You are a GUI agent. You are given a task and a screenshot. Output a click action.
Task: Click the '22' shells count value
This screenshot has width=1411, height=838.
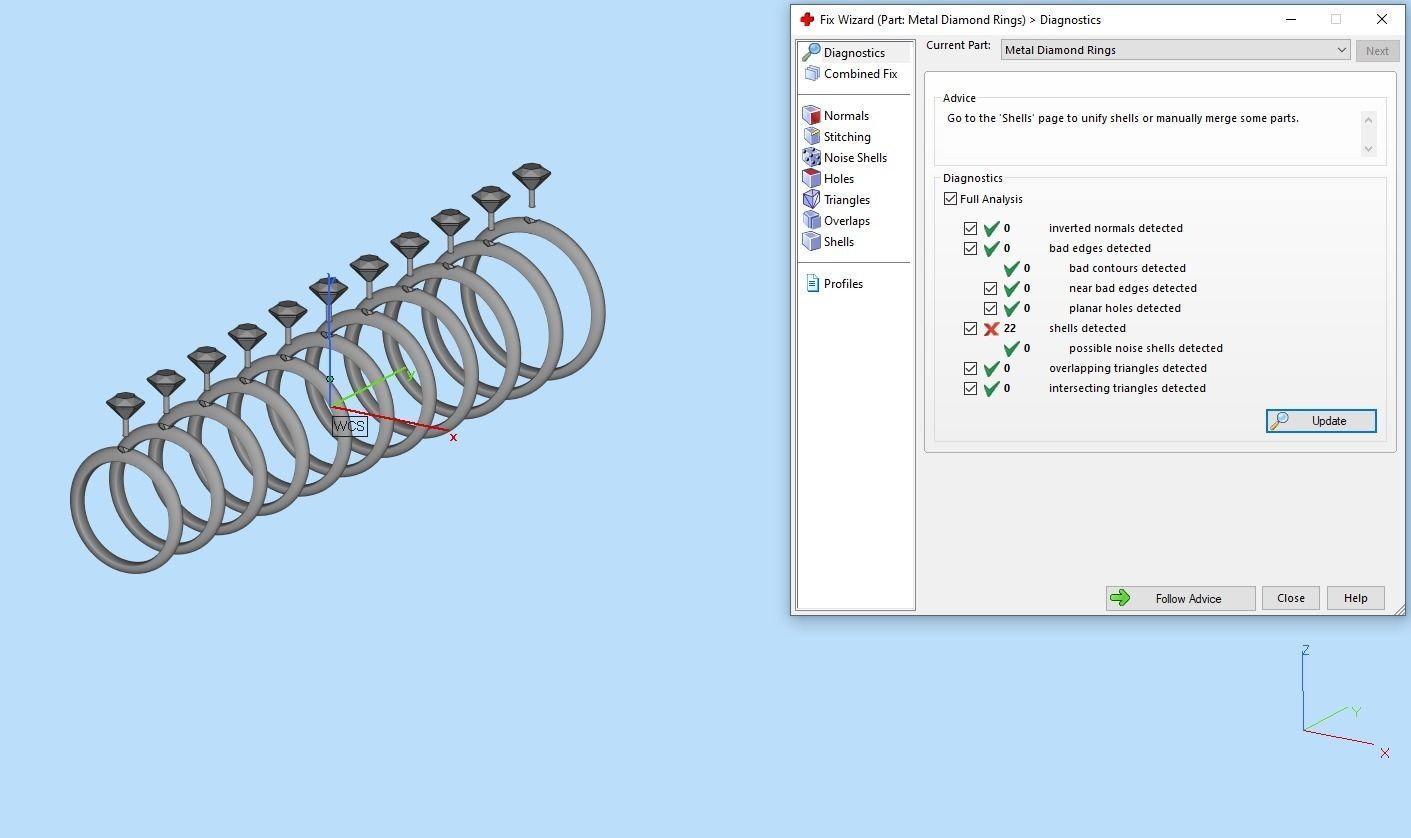coord(1010,328)
